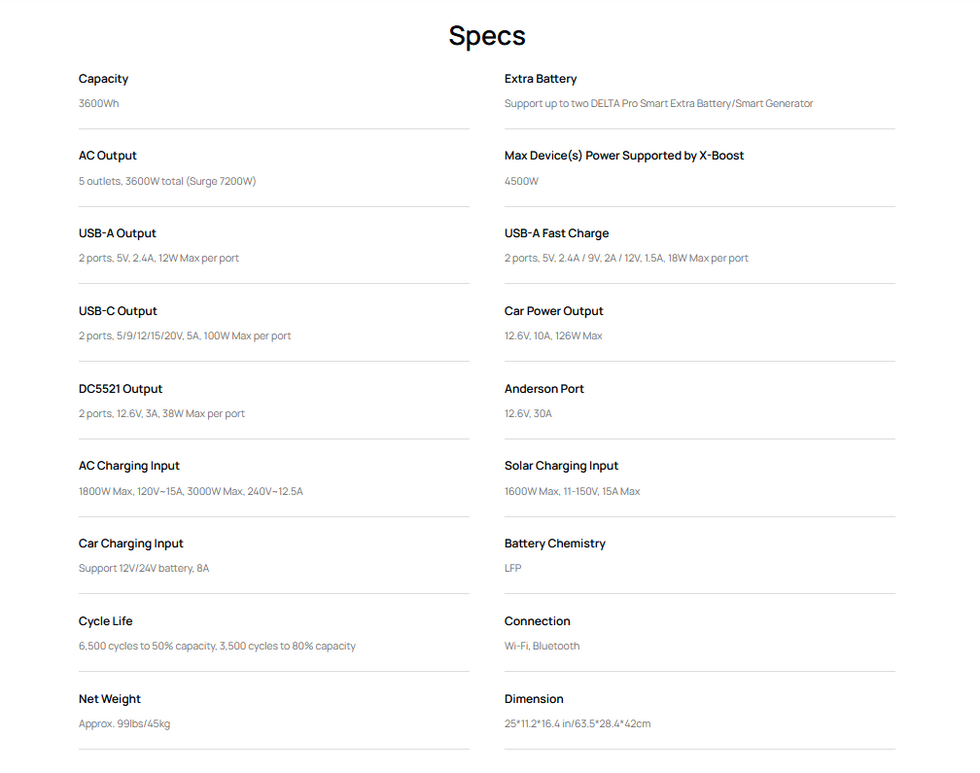Viewport: 980px width, 773px height.
Task: Click the USB-C Output heading
Action: [x=117, y=311]
